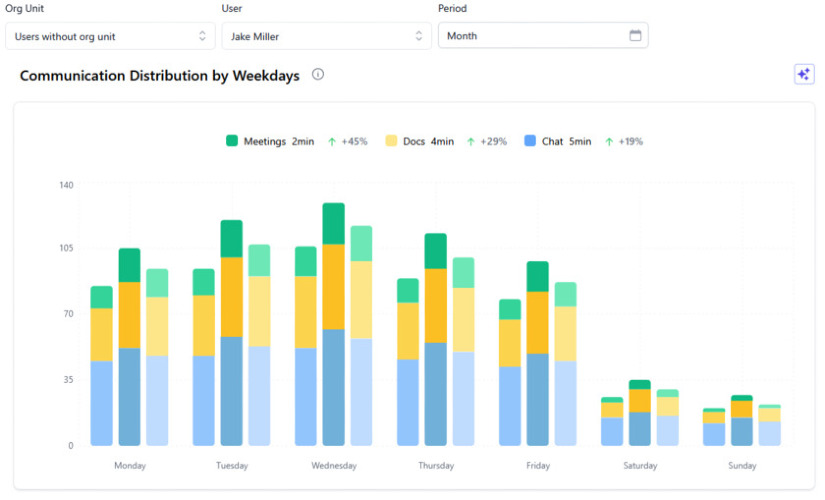Toggle the Meetings series via legend label
This screenshot has width=825, height=500.
click(x=265, y=142)
